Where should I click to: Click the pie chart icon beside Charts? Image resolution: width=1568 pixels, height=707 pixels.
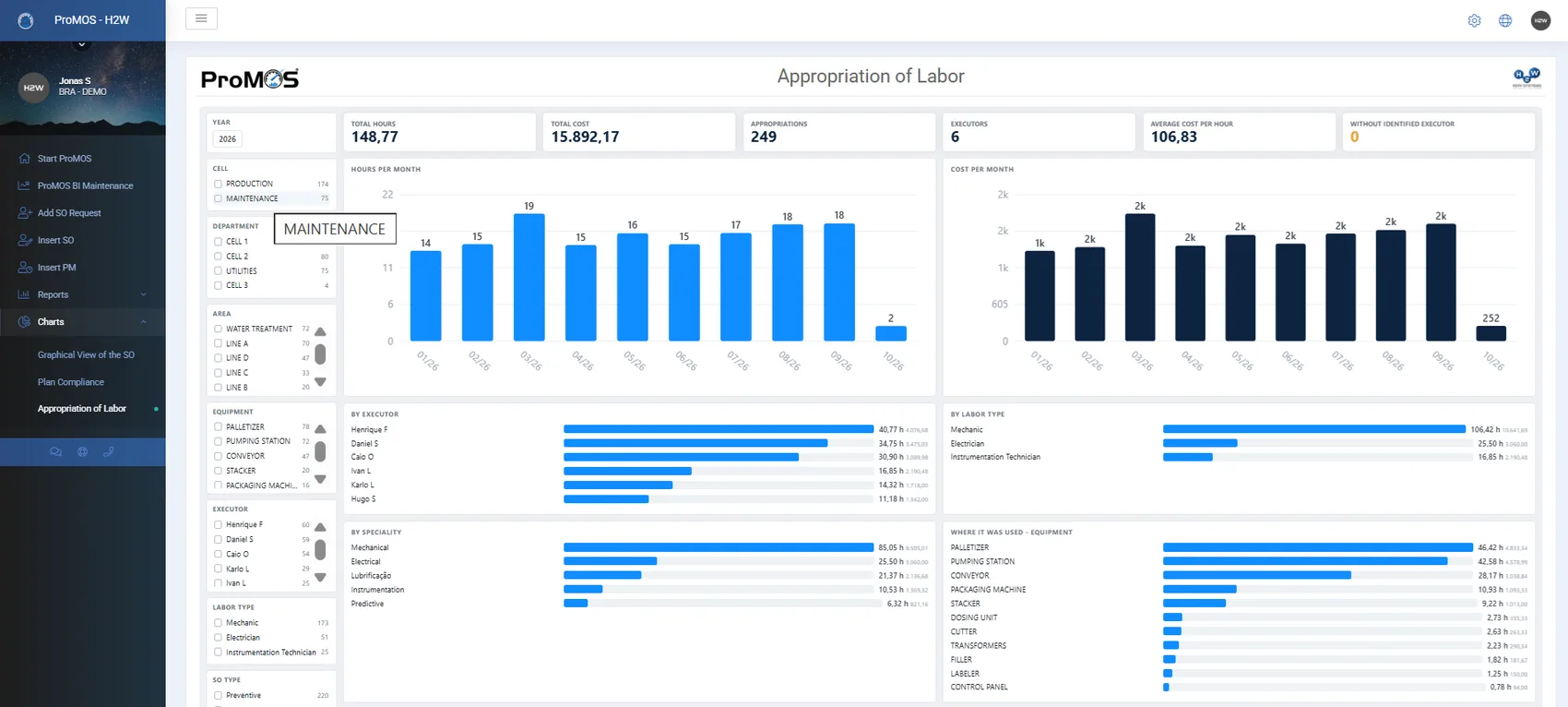(x=24, y=322)
